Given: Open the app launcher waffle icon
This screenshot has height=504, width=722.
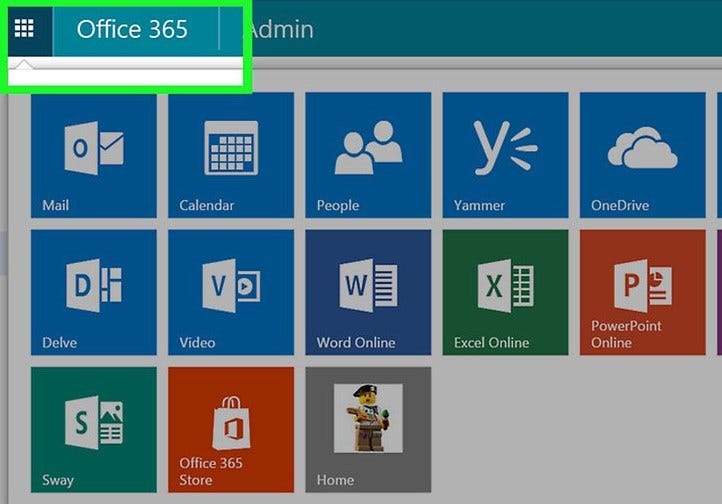Looking at the screenshot, I should (x=24, y=29).
